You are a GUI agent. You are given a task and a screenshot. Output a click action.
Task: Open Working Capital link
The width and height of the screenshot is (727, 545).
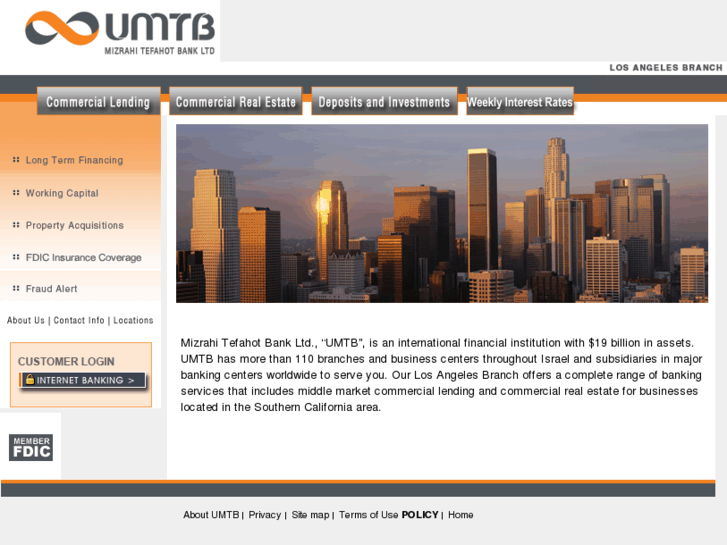click(62, 193)
